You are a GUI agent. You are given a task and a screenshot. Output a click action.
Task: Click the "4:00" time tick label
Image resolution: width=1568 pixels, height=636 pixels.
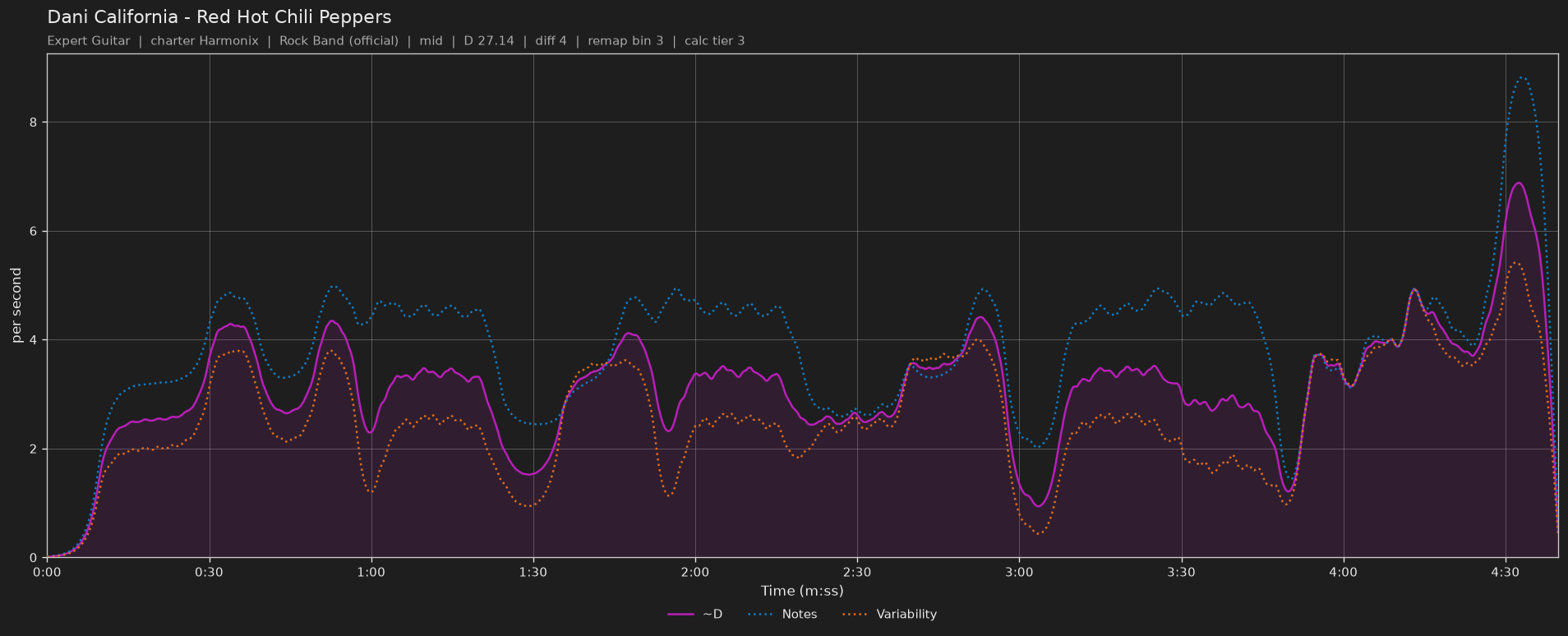pos(1344,572)
